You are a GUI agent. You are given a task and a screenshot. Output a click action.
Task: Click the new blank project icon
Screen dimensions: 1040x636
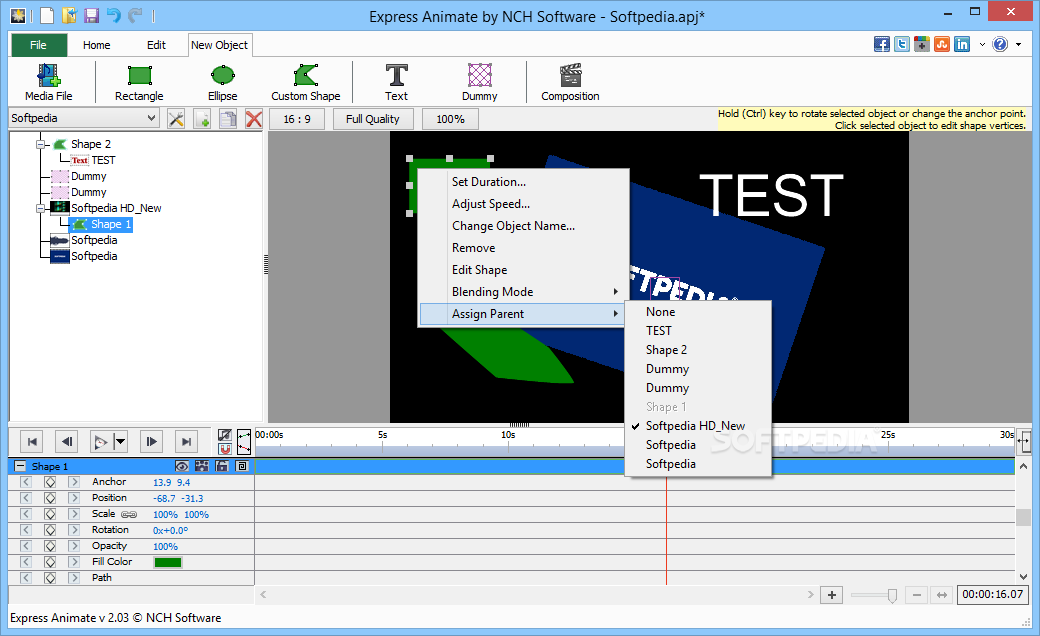[47, 15]
